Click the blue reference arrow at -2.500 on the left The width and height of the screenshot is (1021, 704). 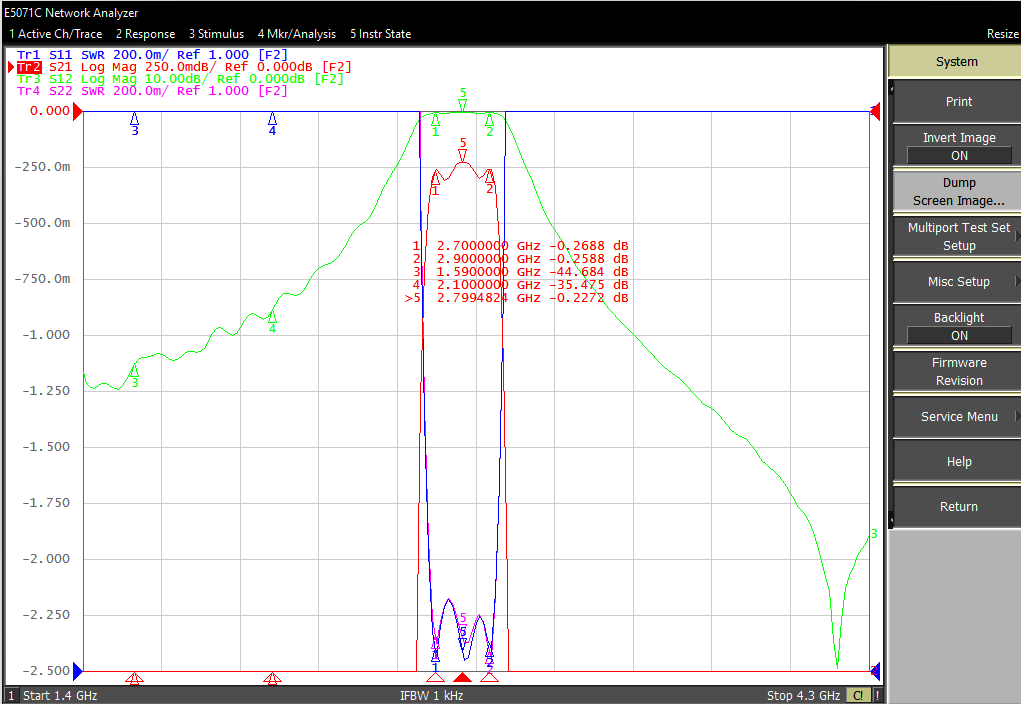pyautogui.click(x=77, y=671)
